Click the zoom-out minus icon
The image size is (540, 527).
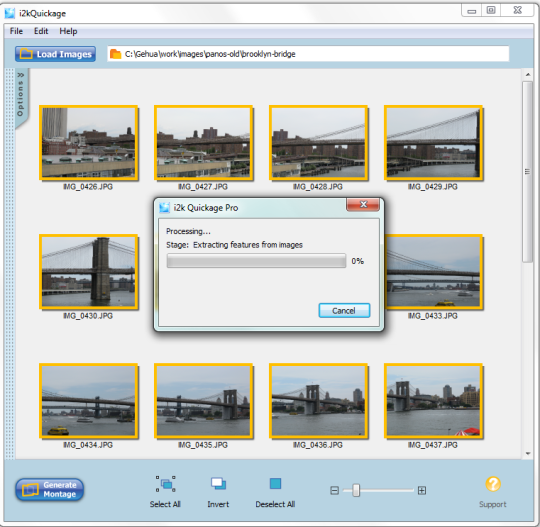[334, 490]
